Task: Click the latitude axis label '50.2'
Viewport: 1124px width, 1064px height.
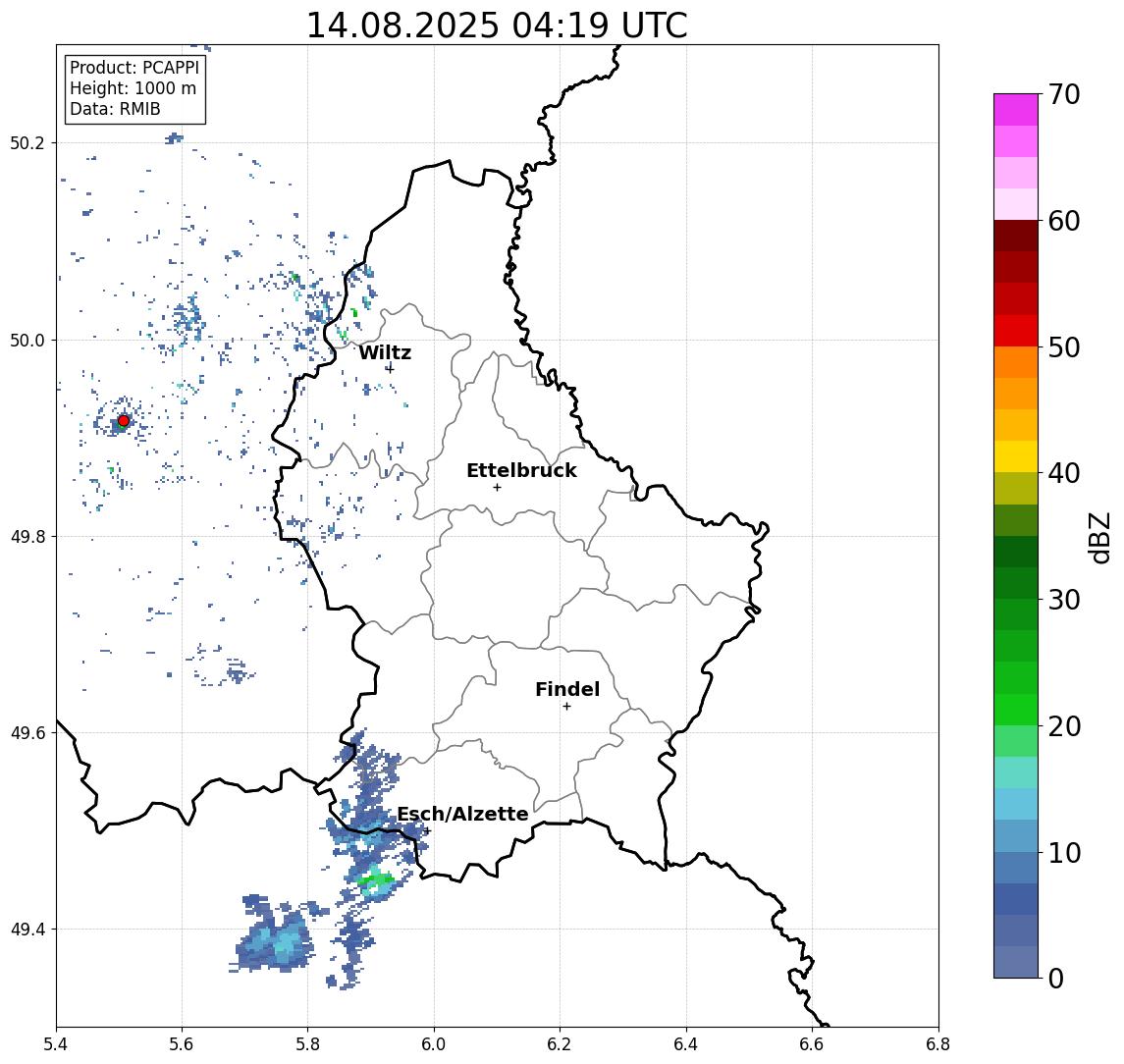Action: pyautogui.click(x=27, y=142)
